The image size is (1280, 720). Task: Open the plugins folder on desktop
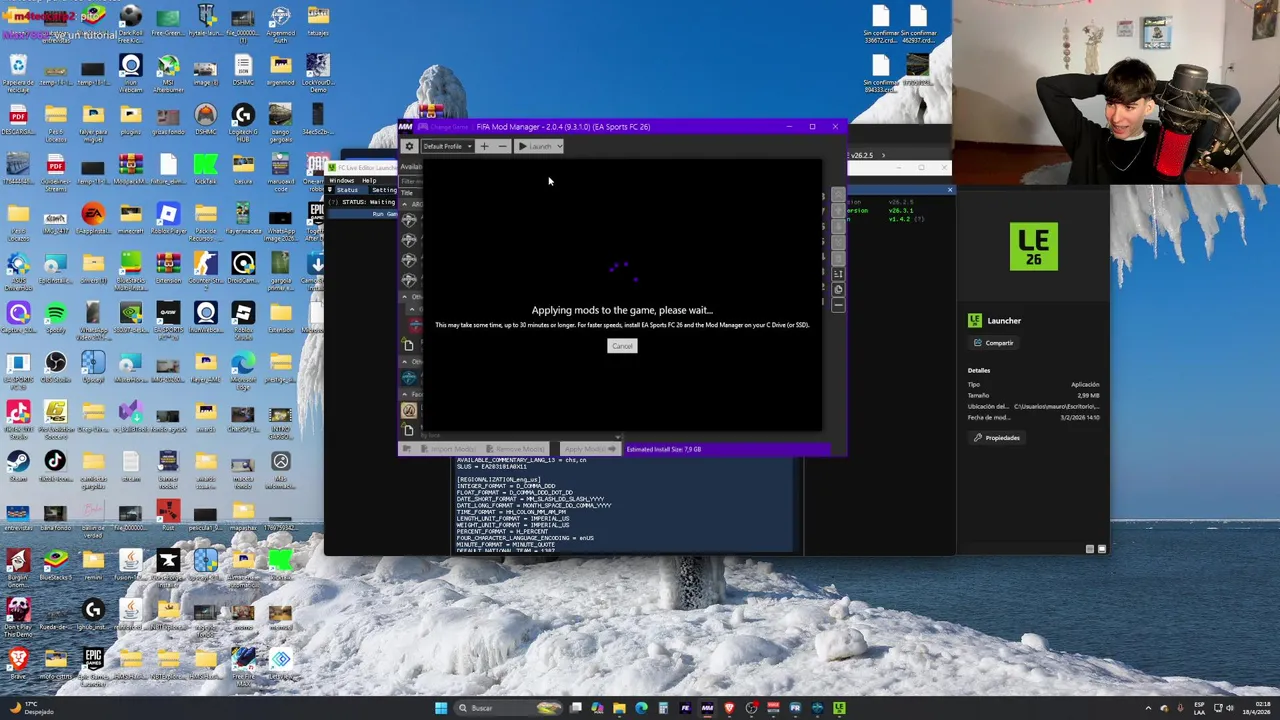click(x=130, y=122)
